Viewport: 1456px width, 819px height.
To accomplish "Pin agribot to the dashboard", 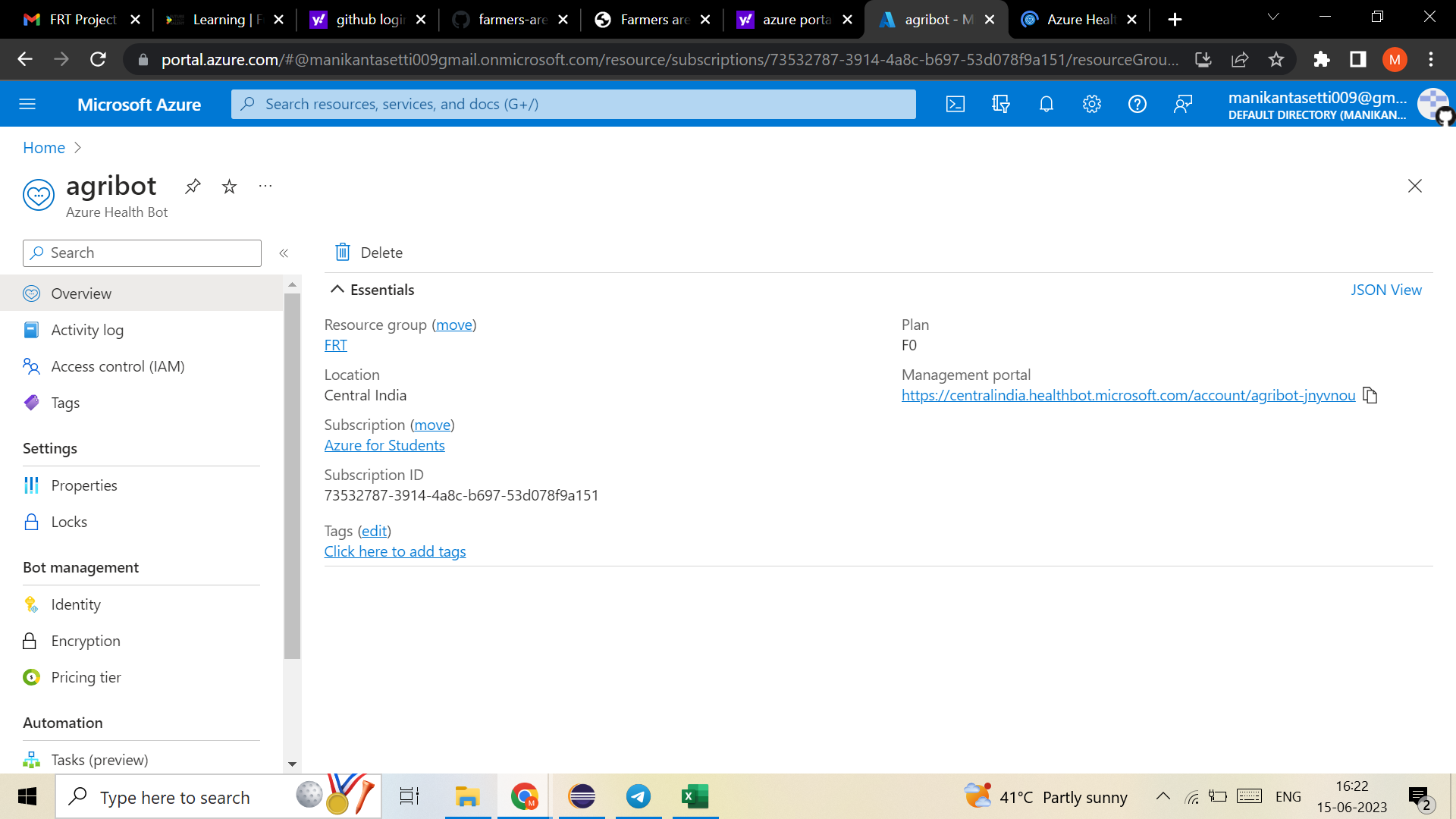I will click(193, 187).
